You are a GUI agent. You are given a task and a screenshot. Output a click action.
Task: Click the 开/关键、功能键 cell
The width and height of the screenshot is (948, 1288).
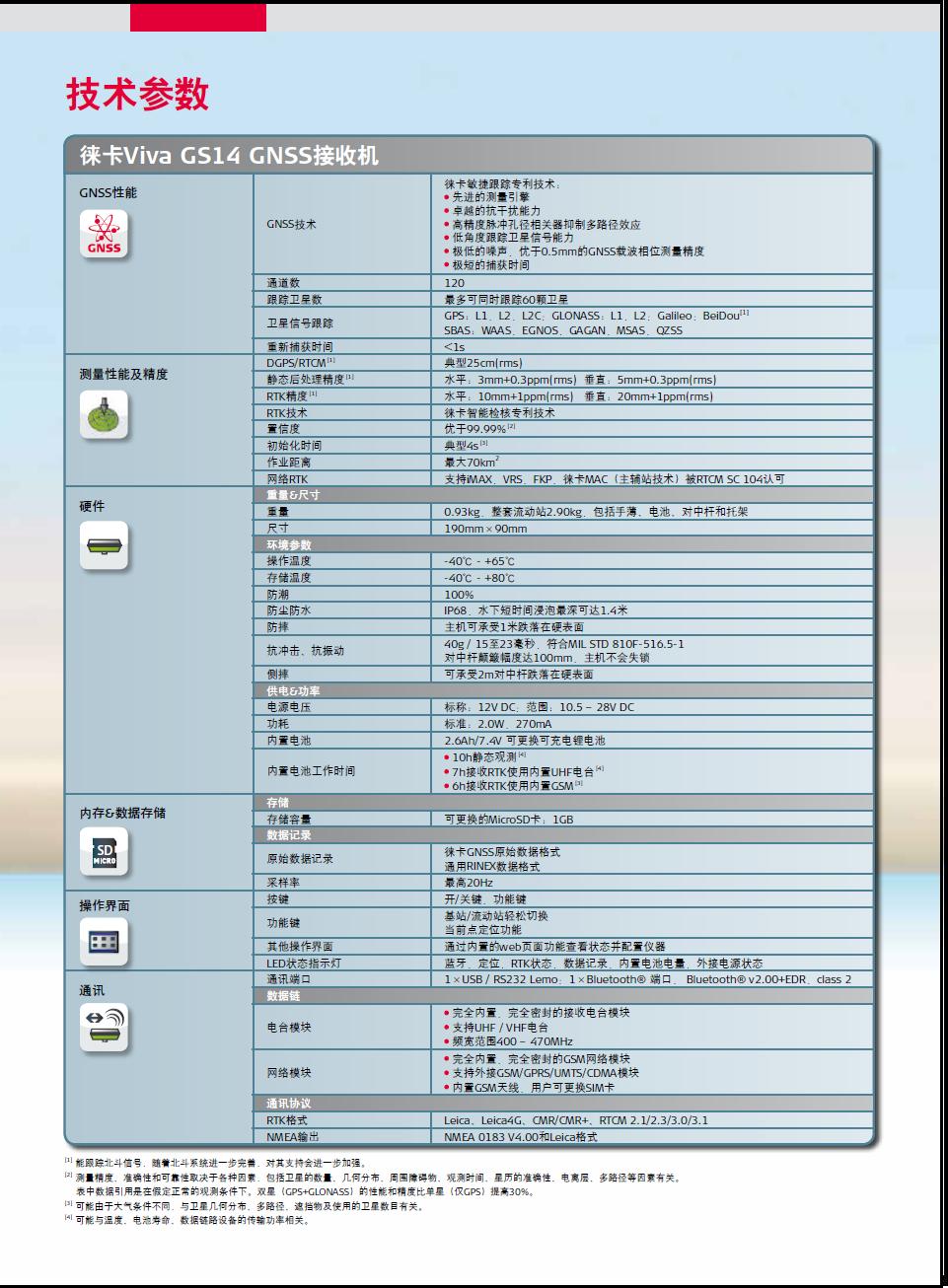(x=652, y=899)
